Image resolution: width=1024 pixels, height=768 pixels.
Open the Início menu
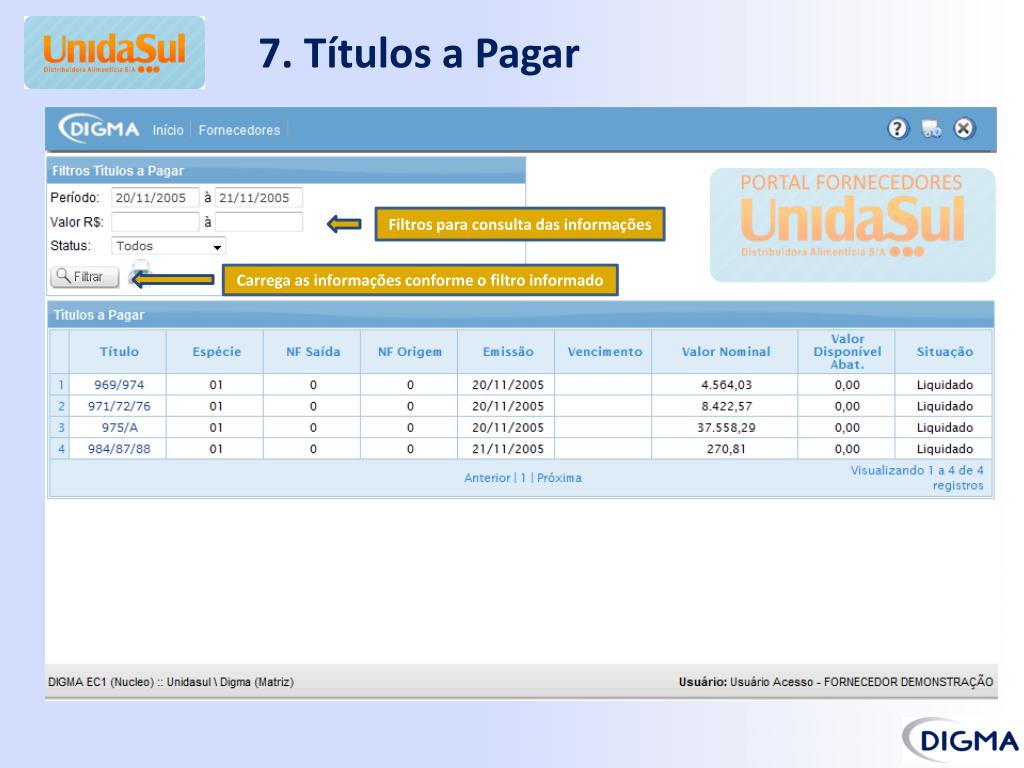(x=168, y=130)
